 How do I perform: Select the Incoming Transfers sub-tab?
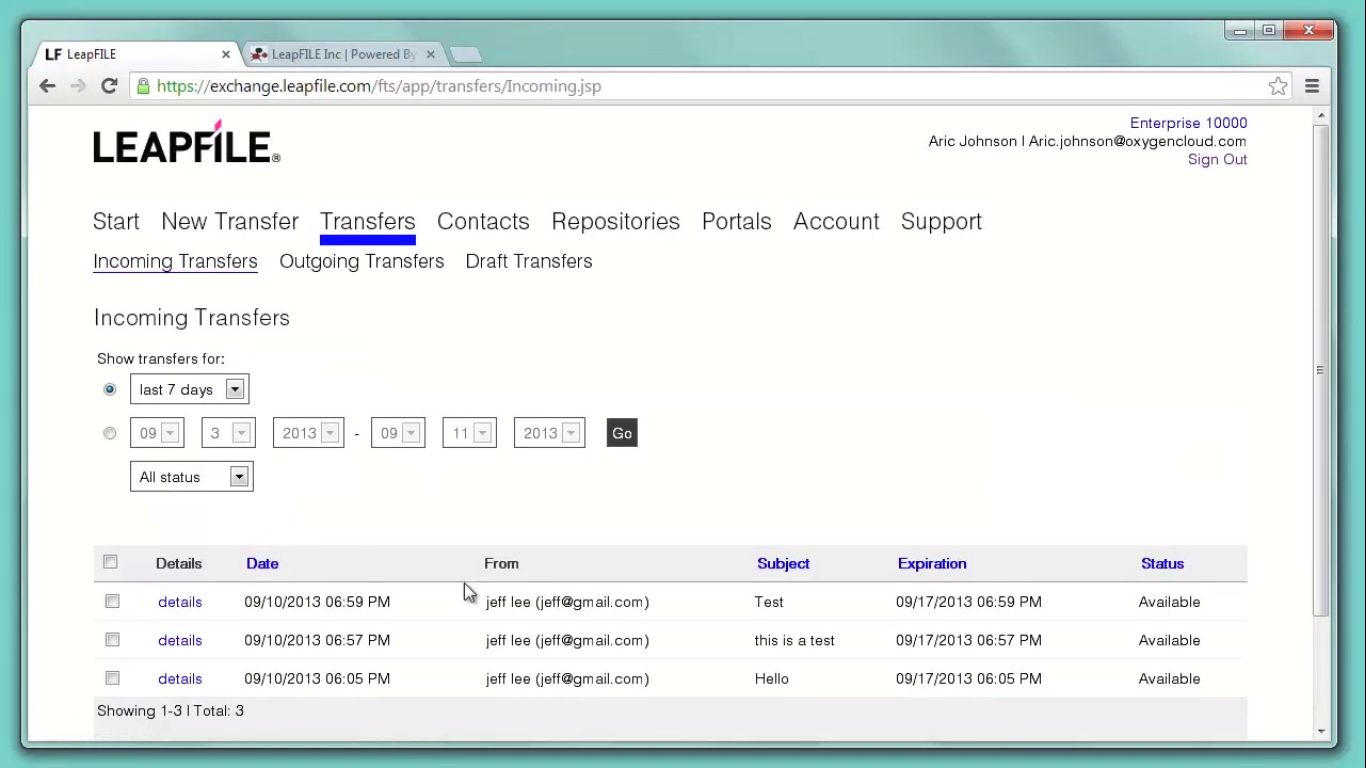tap(175, 261)
